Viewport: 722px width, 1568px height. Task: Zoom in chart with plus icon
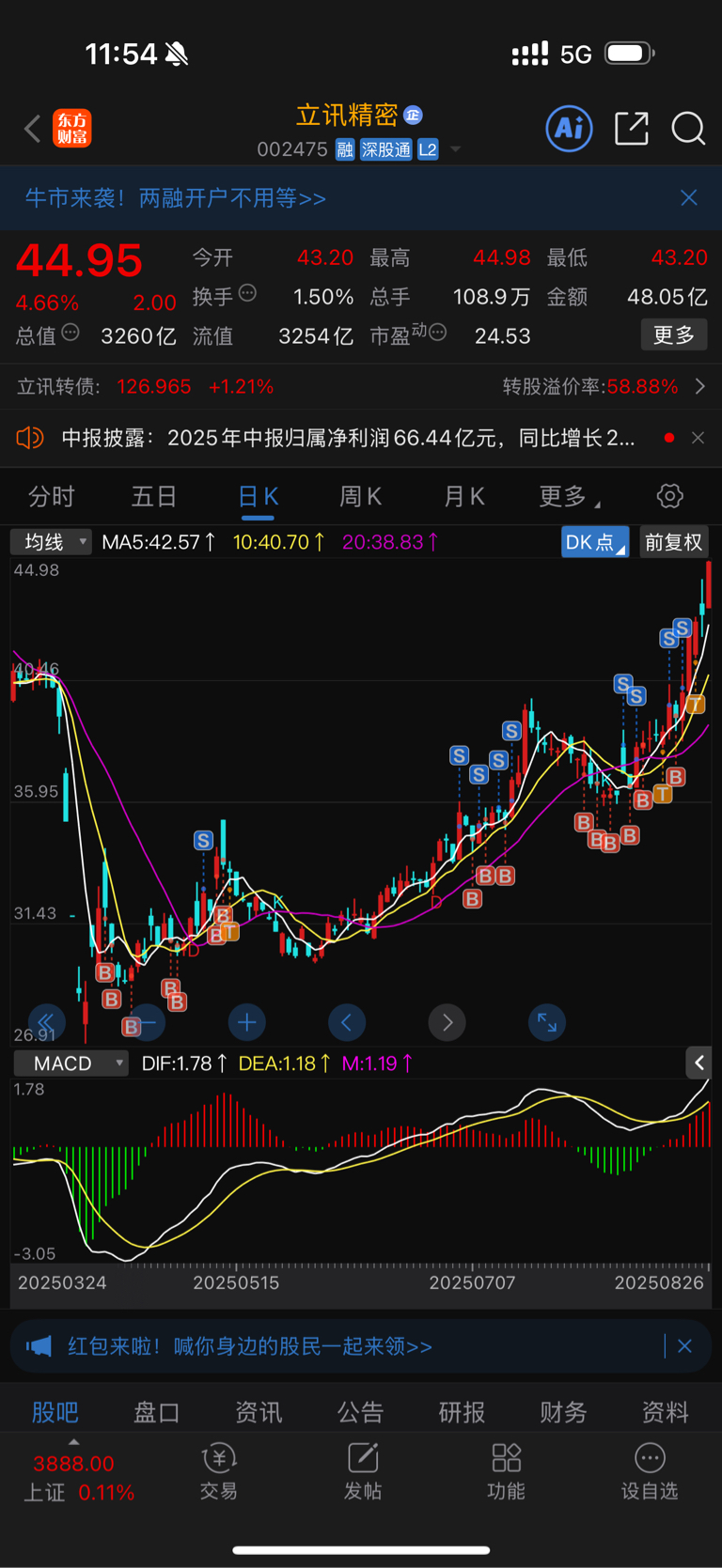point(247,1022)
